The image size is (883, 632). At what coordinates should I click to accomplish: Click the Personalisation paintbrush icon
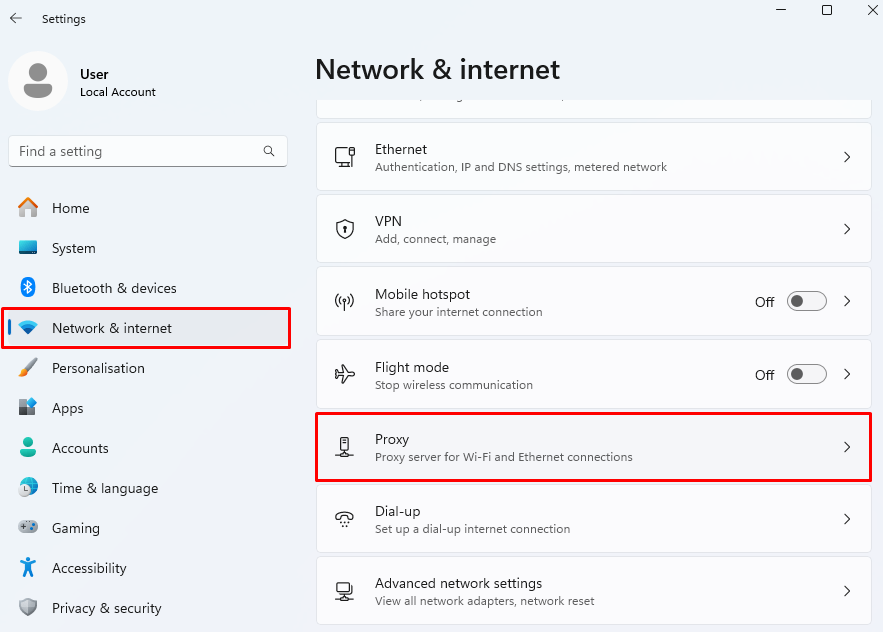[28, 368]
